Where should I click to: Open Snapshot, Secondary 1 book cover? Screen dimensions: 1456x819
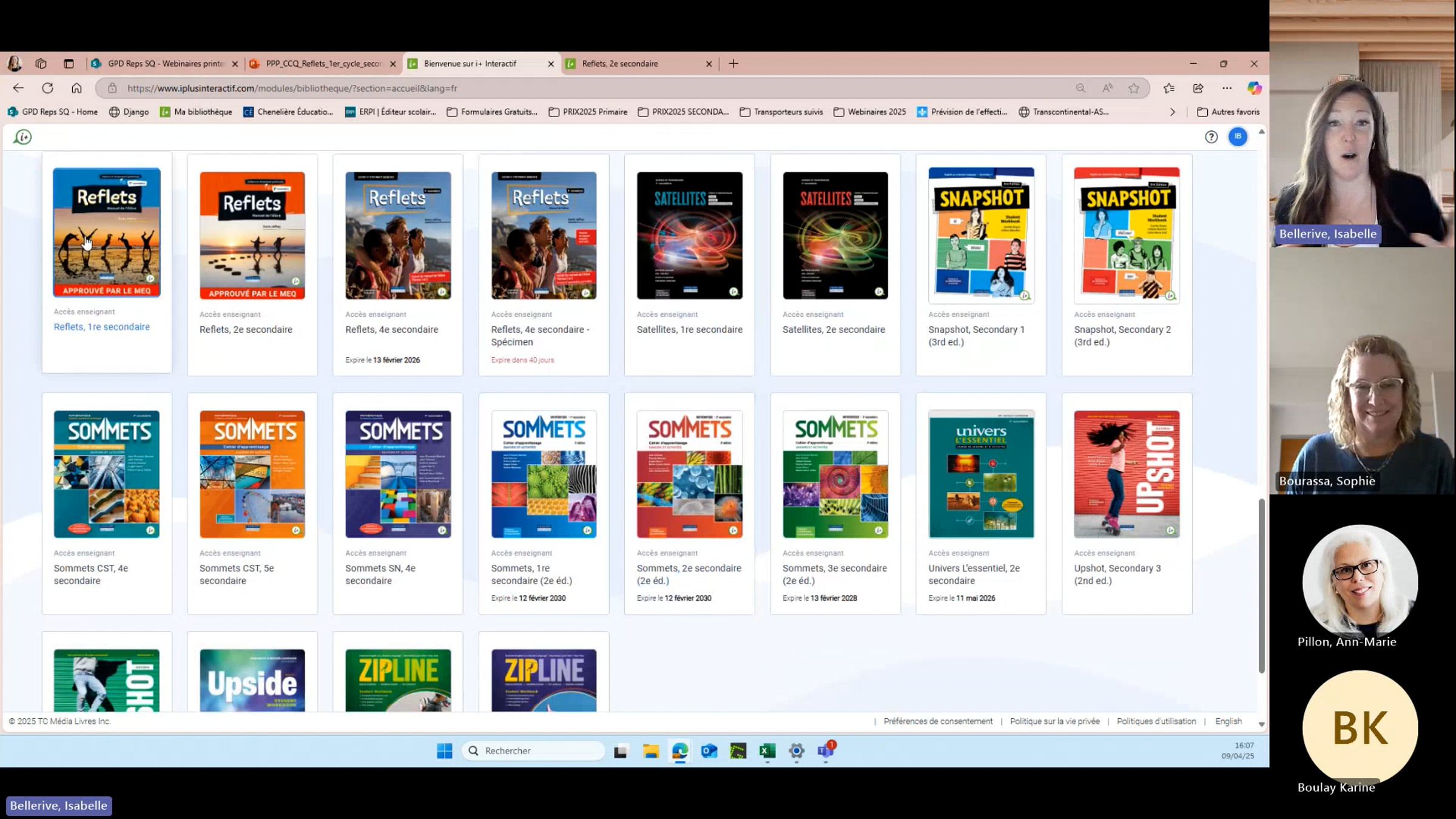tap(981, 235)
